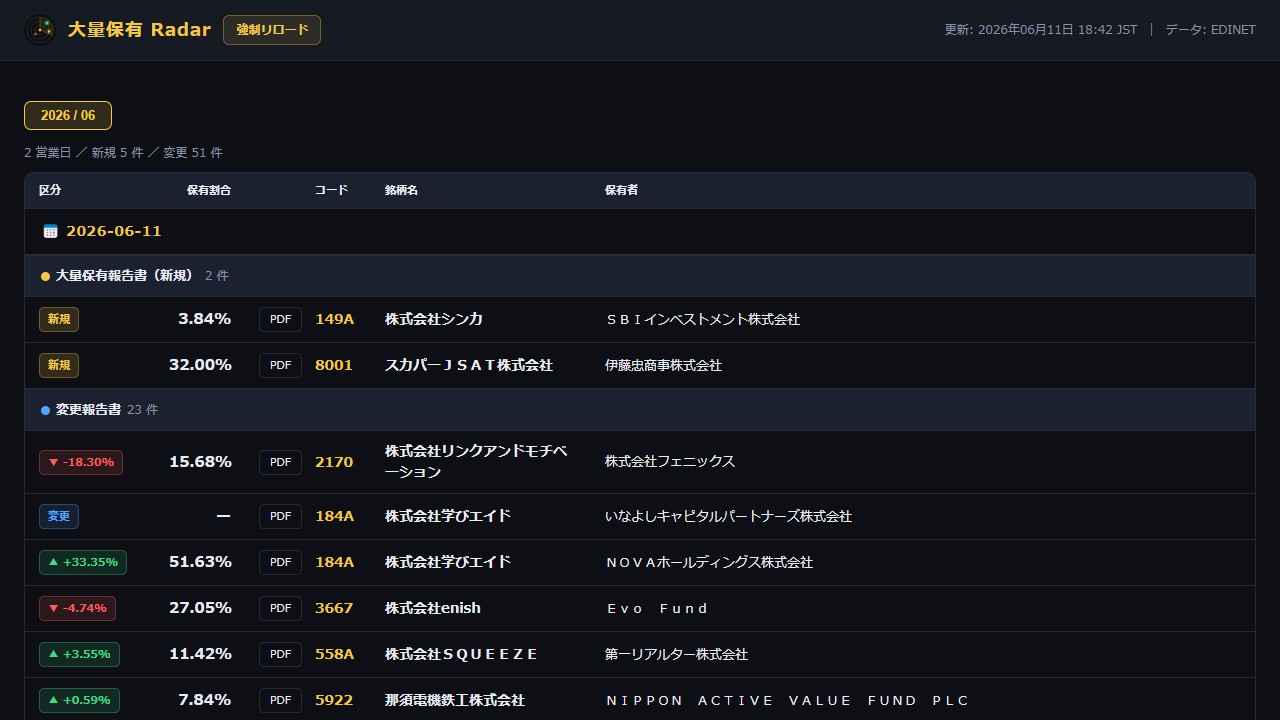Click the summary line 新規 5 件
The width and height of the screenshot is (1280, 720).
(117, 153)
